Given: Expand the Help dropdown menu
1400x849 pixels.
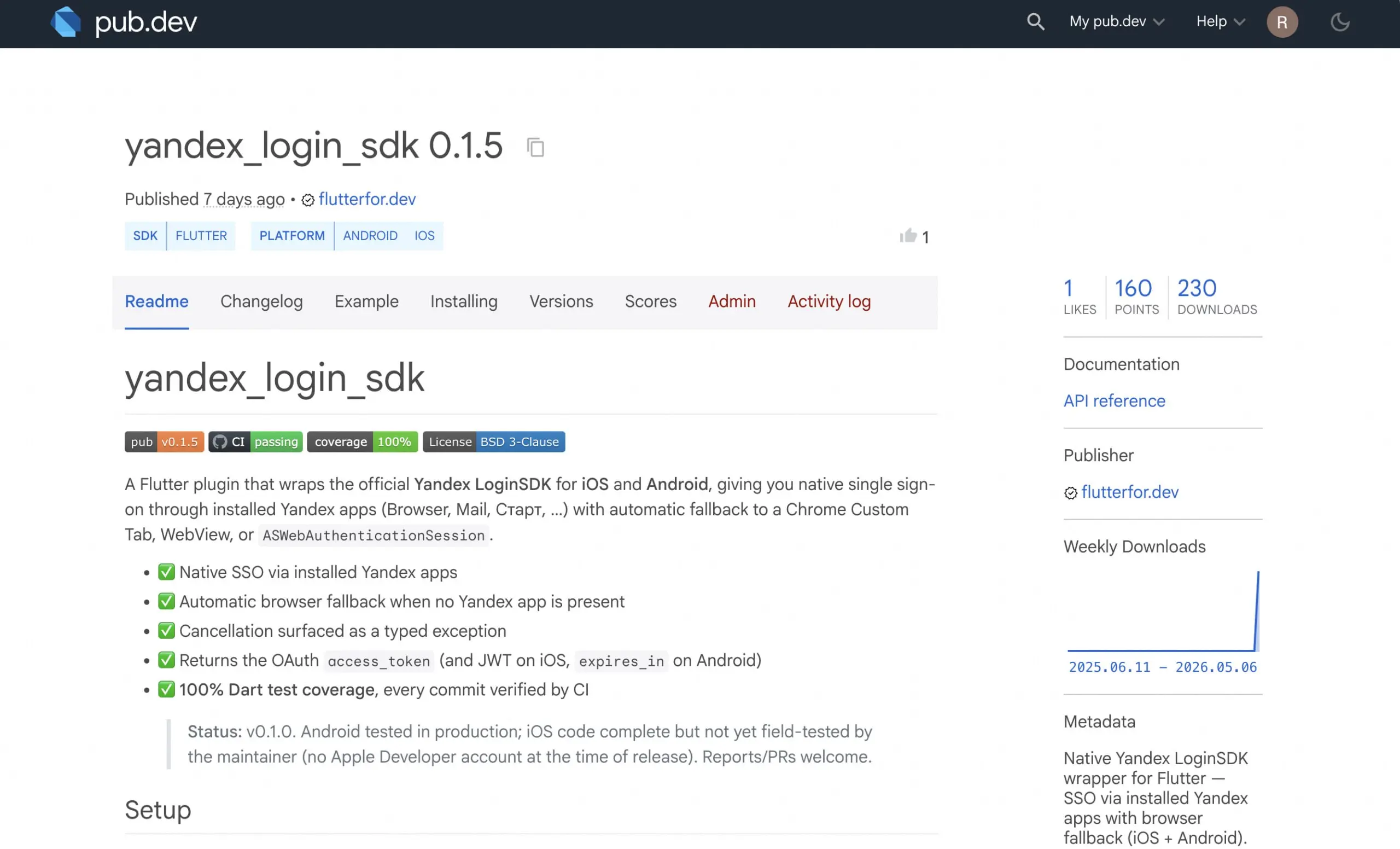Looking at the screenshot, I should click(x=1221, y=21).
